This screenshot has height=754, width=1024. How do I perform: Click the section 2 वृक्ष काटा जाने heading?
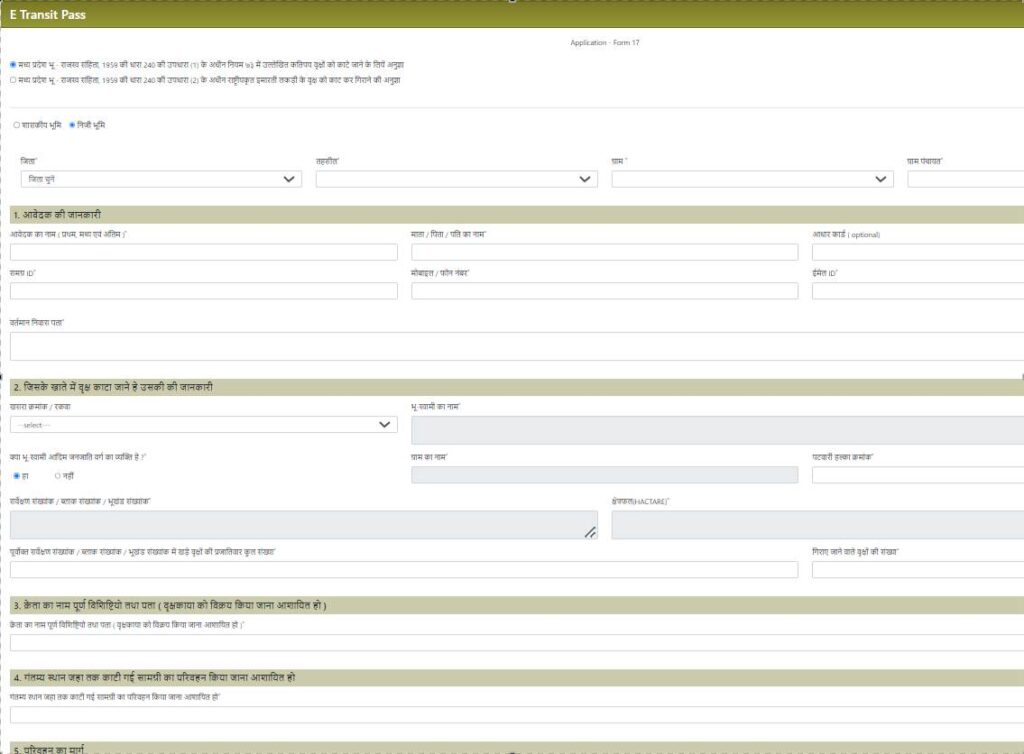[x=113, y=387]
